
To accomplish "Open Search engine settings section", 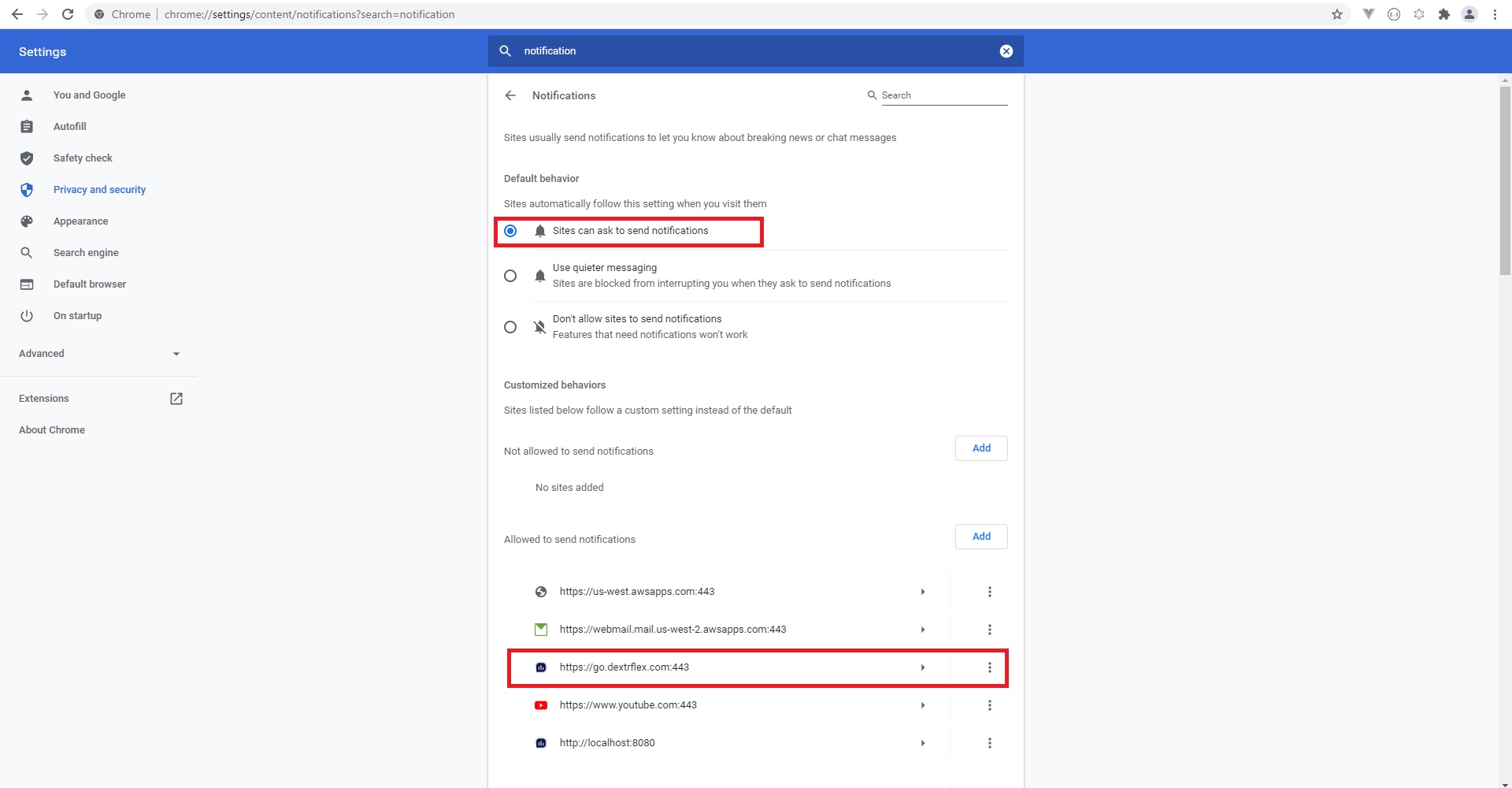I will pos(86,253).
